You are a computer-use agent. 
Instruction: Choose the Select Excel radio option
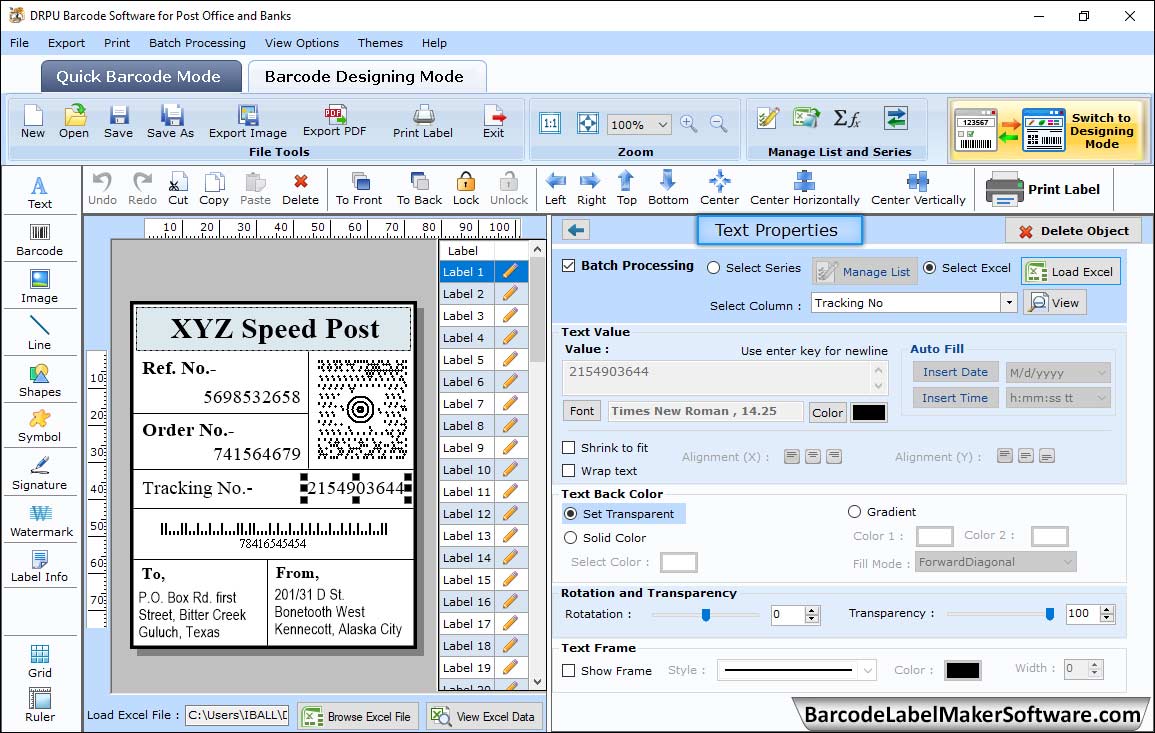930,267
